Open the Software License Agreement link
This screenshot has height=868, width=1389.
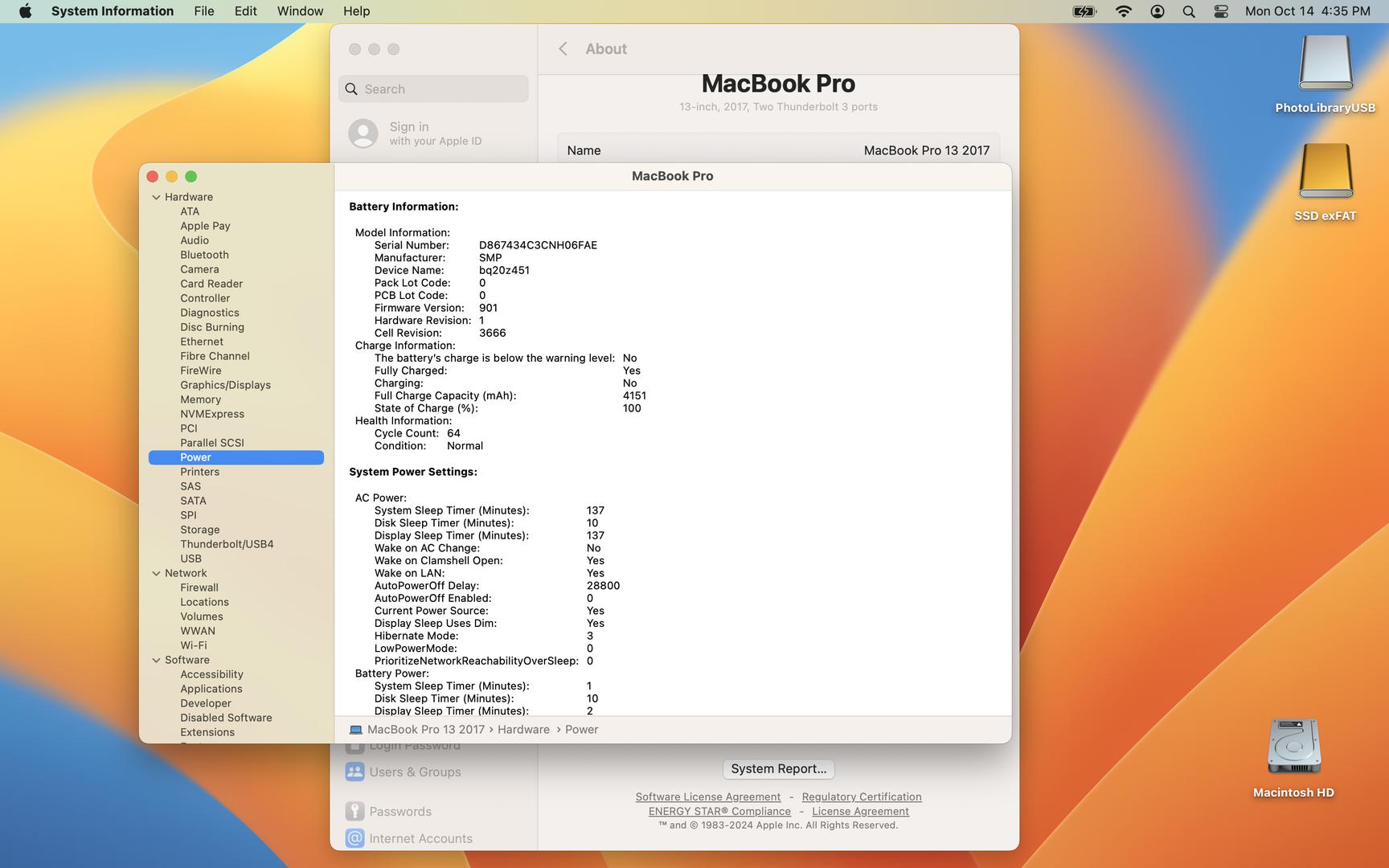pyautogui.click(x=708, y=797)
